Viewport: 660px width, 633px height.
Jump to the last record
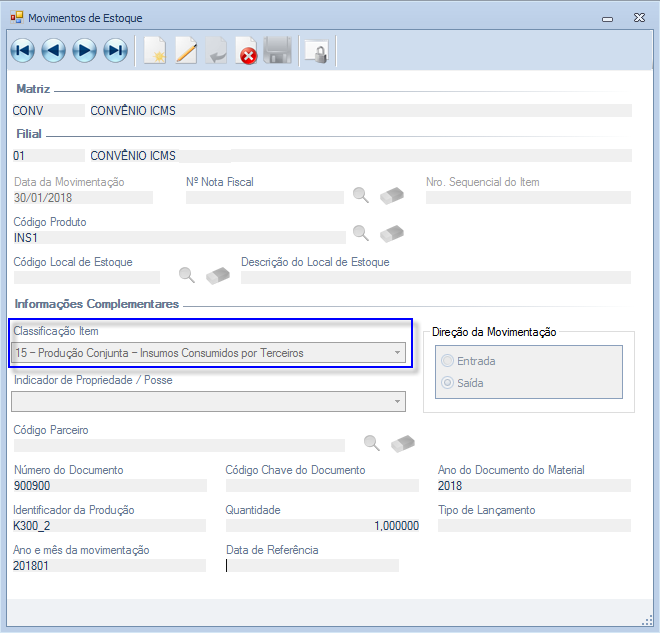(x=115, y=51)
